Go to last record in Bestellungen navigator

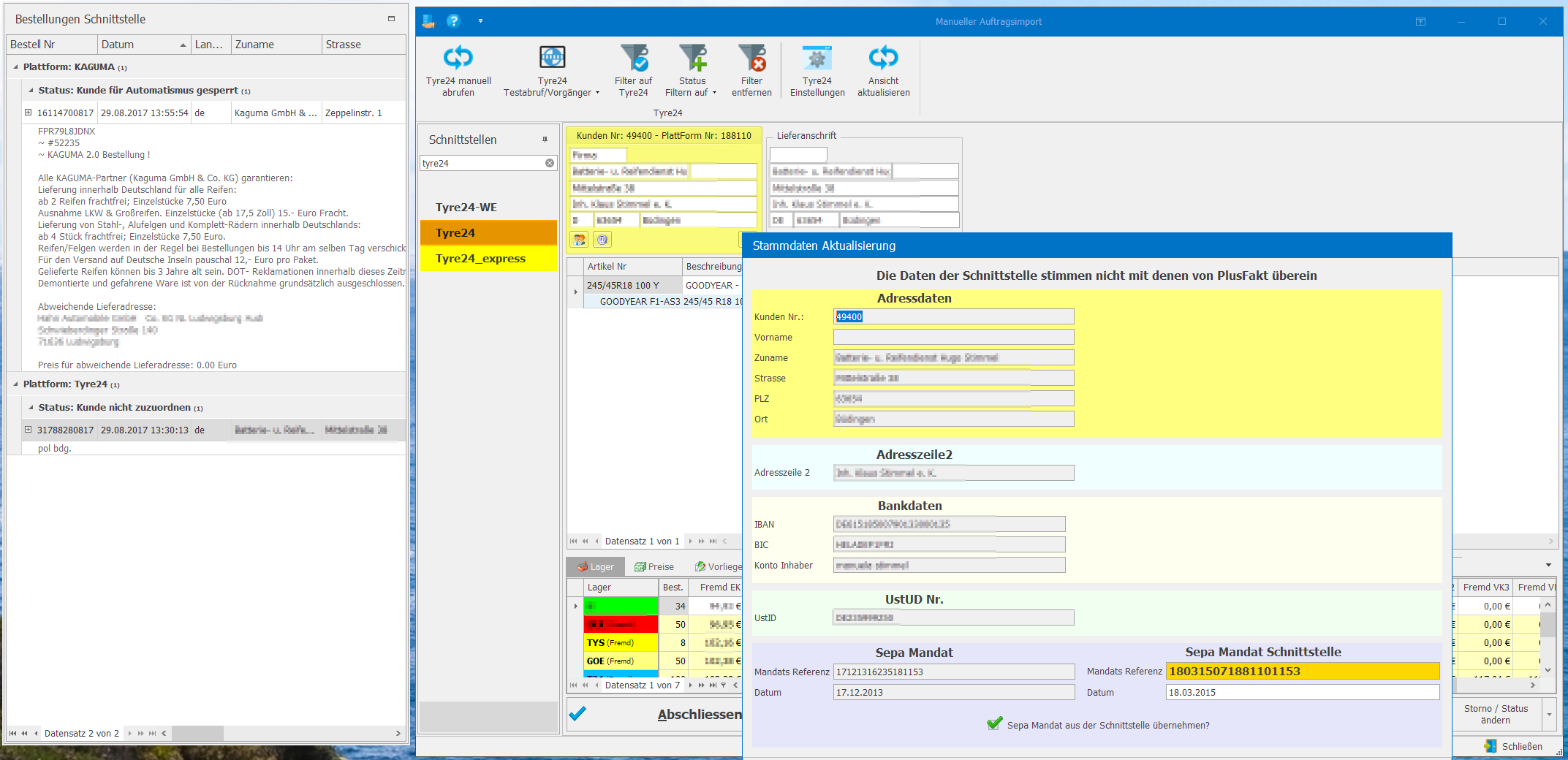152,733
